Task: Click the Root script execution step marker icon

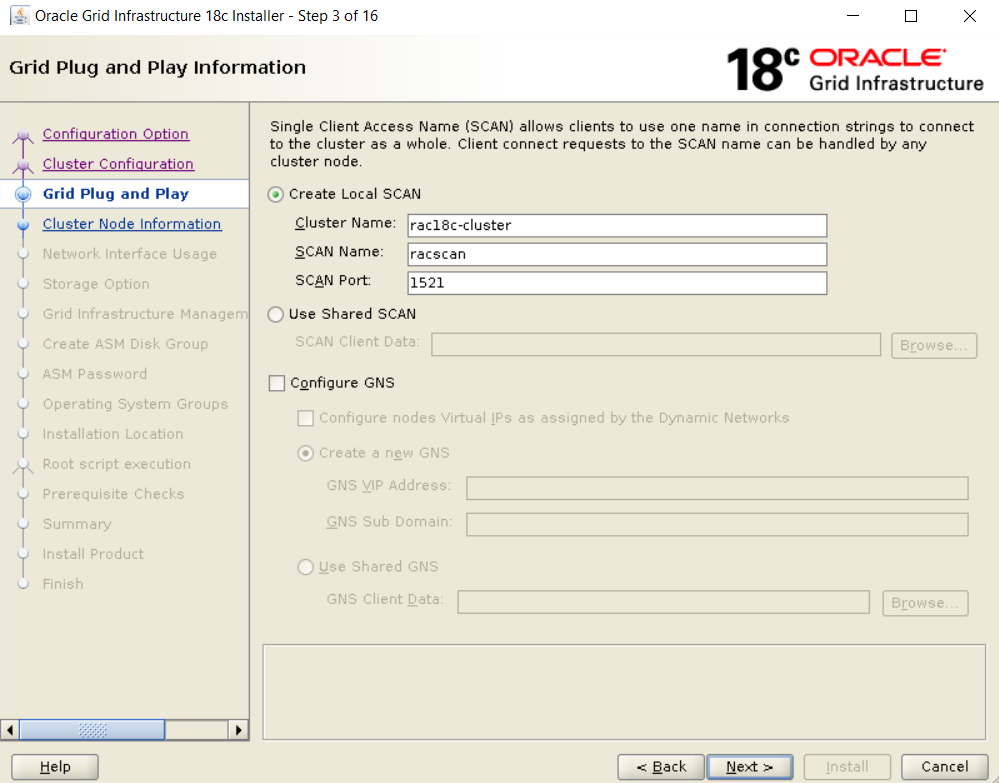Action: point(23,465)
